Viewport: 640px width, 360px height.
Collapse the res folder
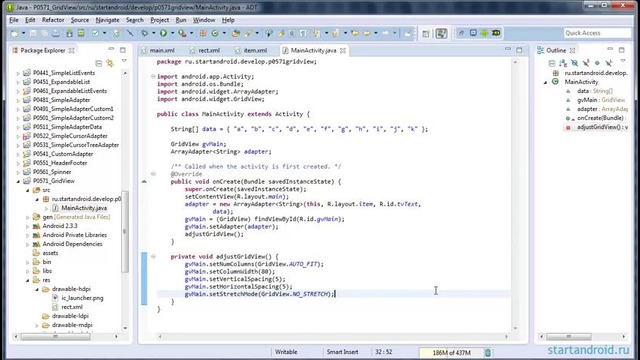27,280
